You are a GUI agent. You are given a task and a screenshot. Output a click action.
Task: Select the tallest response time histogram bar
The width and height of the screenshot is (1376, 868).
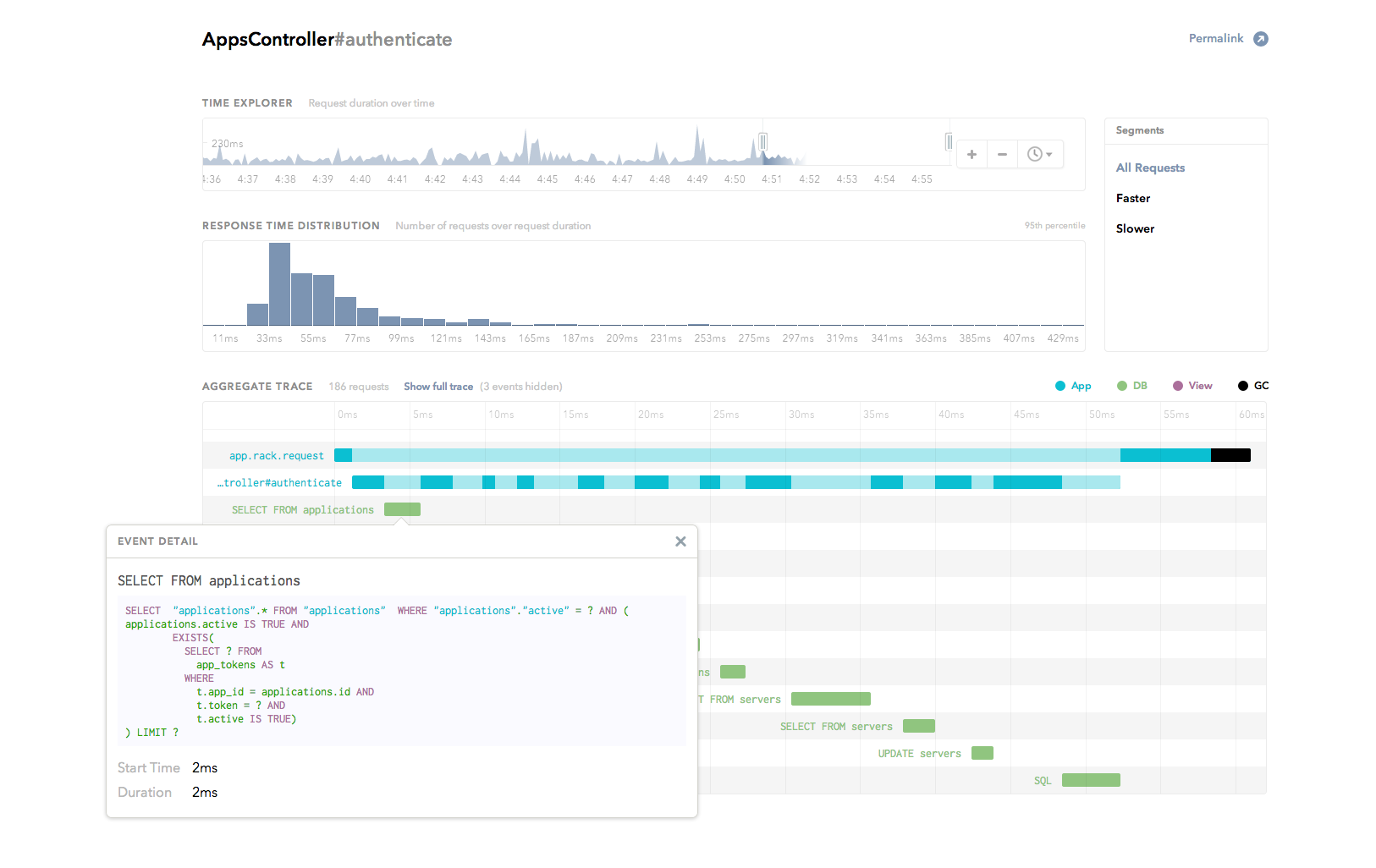tap(279, 284)
